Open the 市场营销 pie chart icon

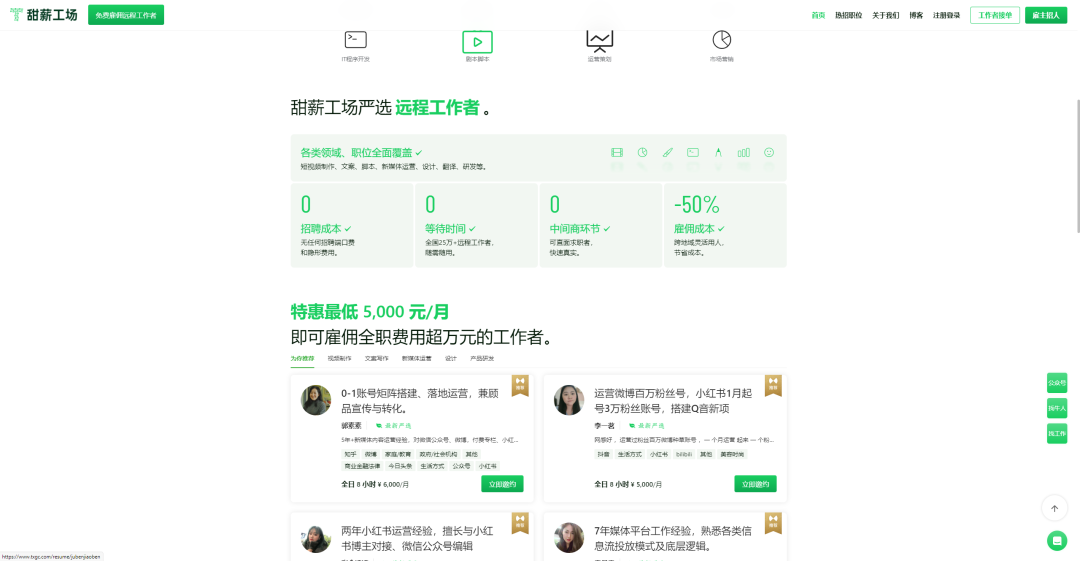721,40
